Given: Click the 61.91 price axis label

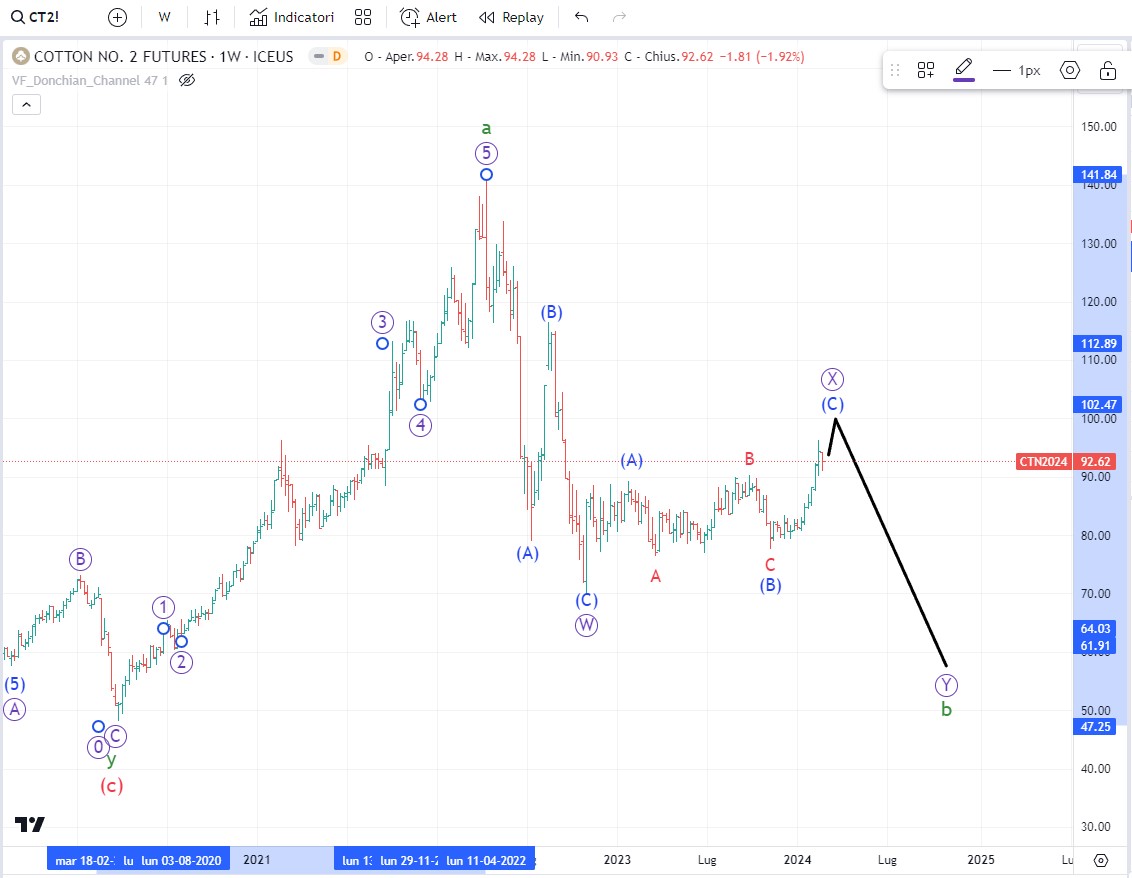Looking at the screenshot, I should (x=1095, y=646).
